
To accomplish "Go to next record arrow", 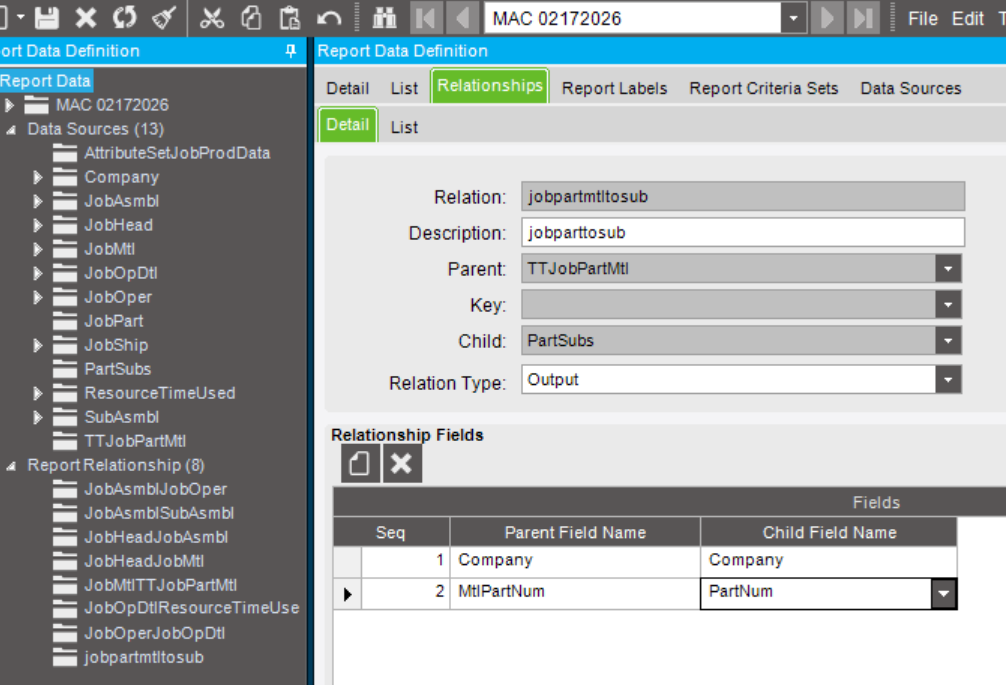I will tap(827, 18).
